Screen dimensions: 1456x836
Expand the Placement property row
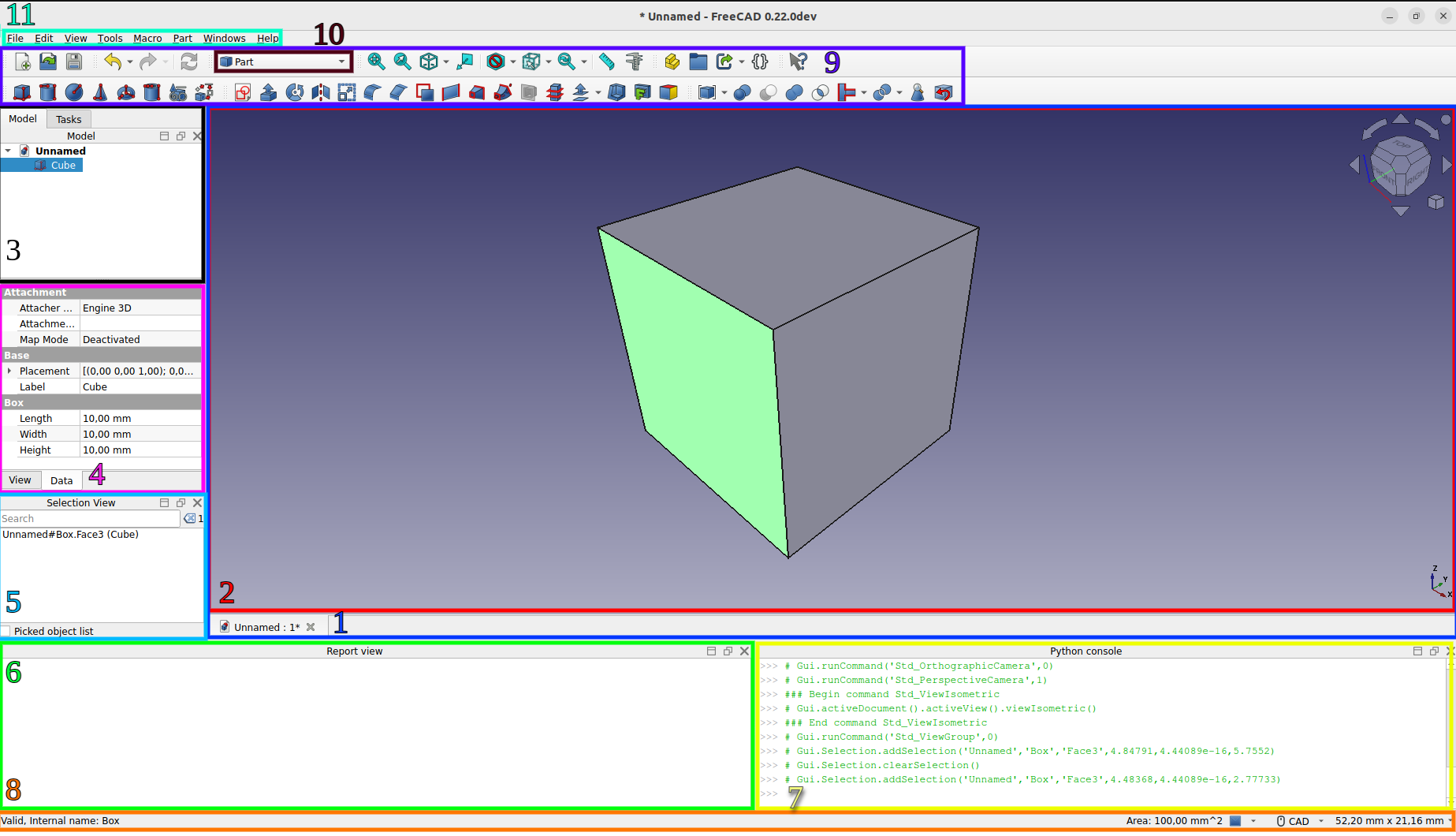point(10,371)
